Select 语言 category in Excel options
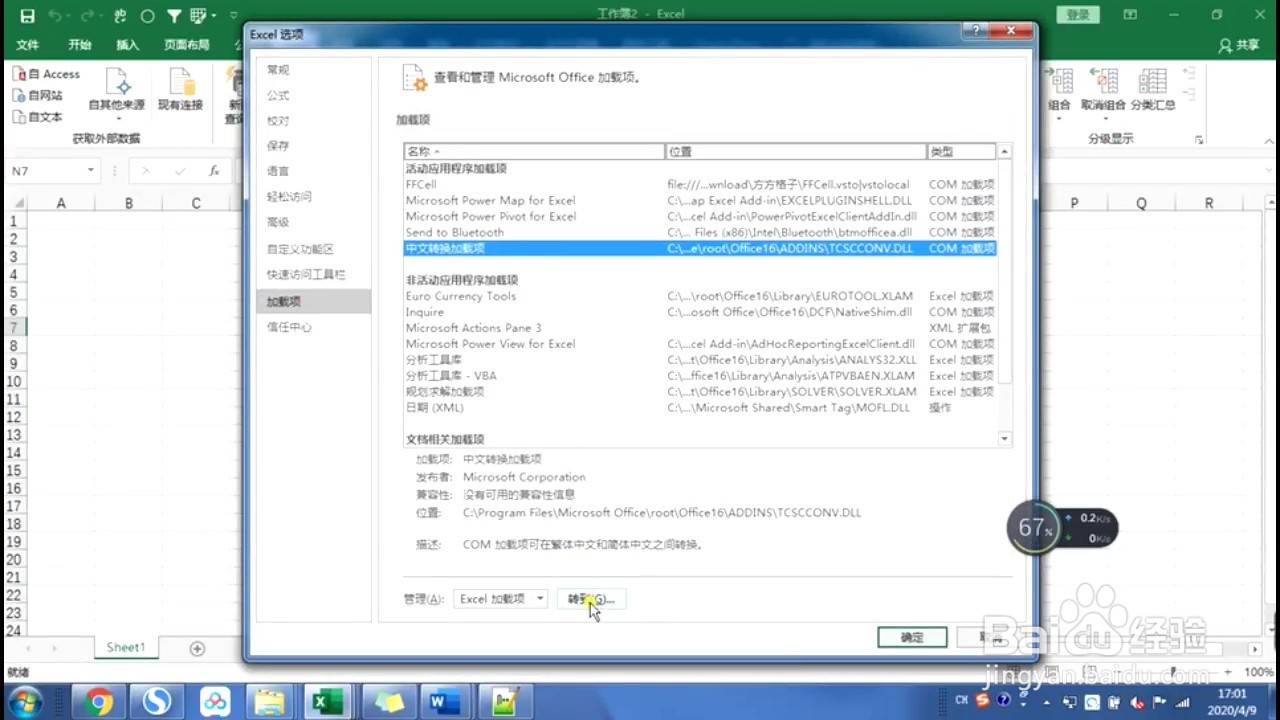 click(313, 171)
